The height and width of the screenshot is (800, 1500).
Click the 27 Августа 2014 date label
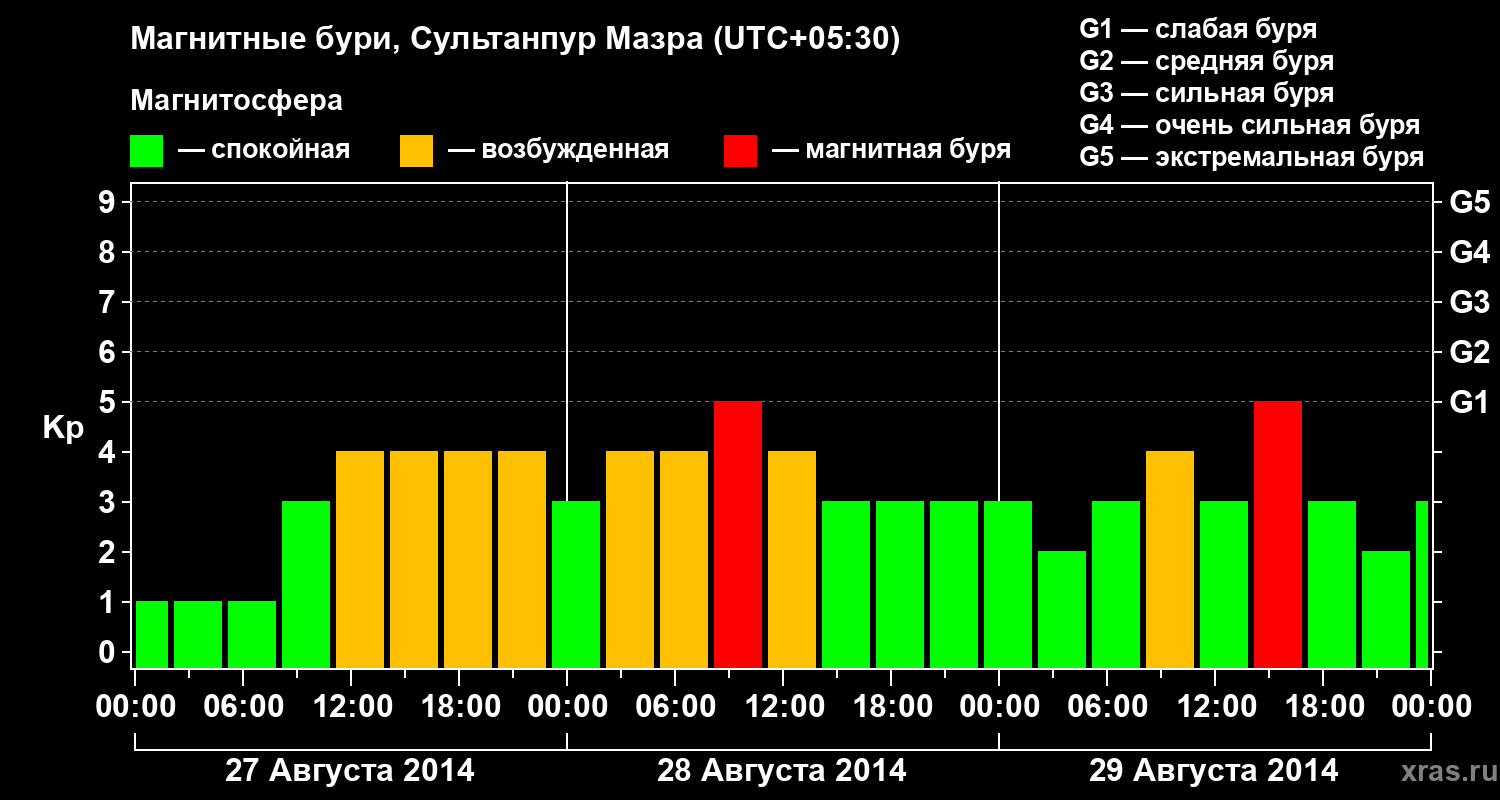[350, 771]
